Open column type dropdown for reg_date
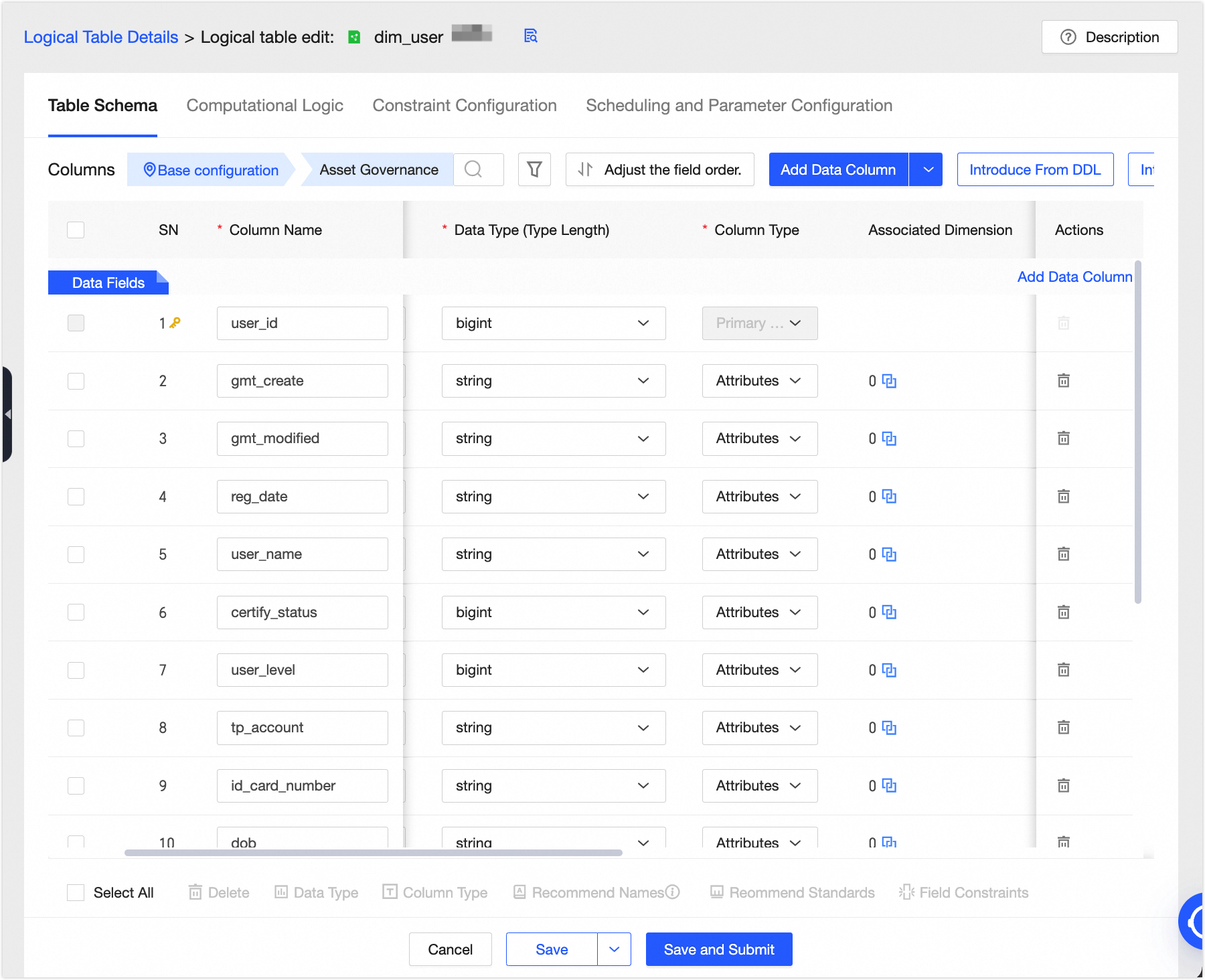1205x980 pixels. [x=760, y=497]
